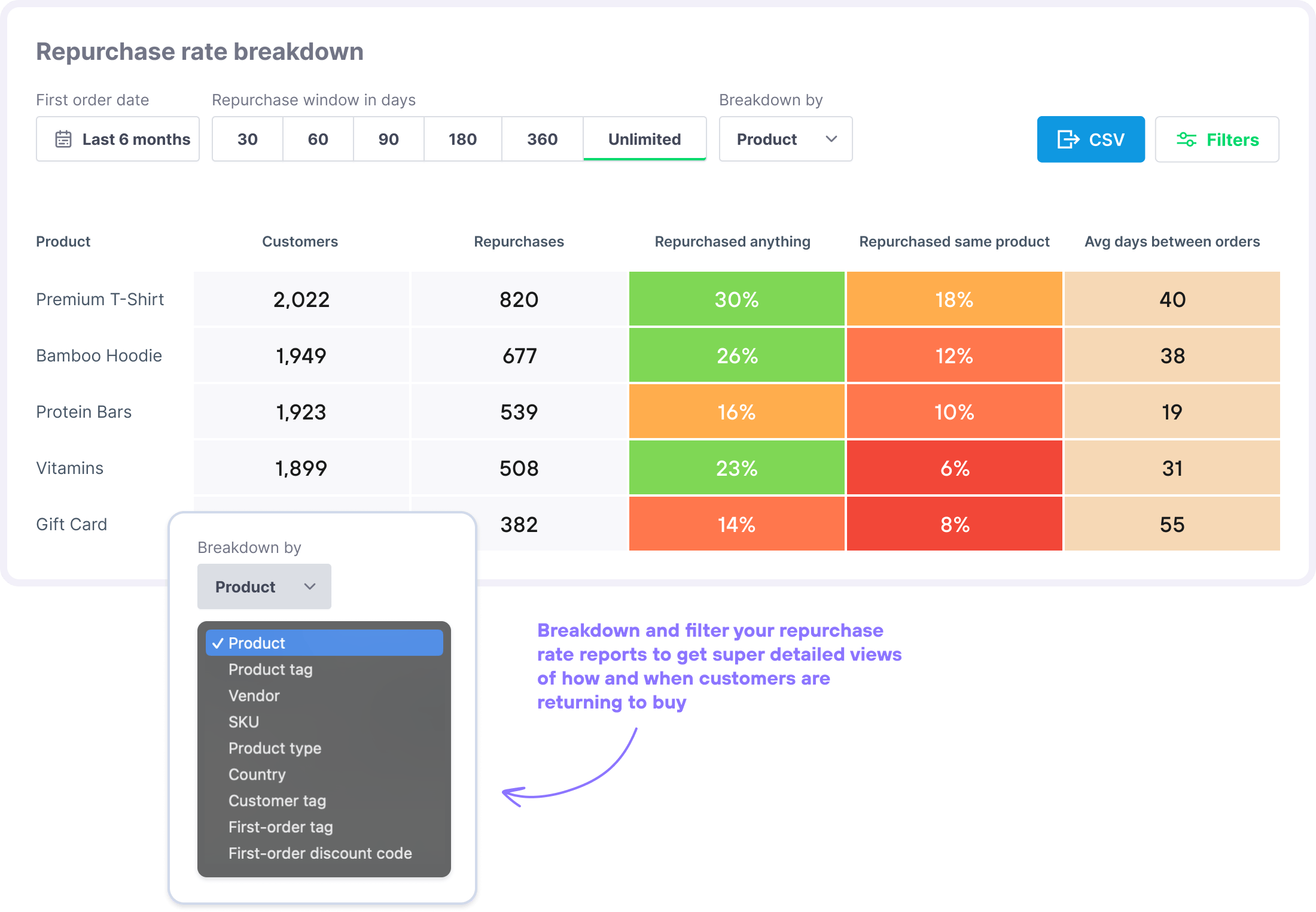Click the CSV export button
Image resolution: width=1316 pixels, height=912 pixels.
pyautogui.click(x=1090, y=139)
